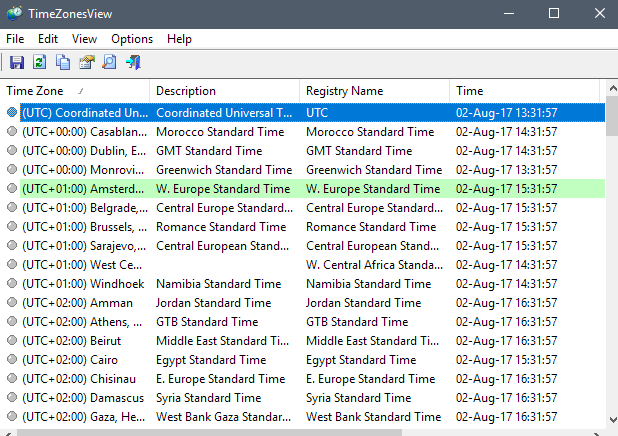Click the bullet icon of the Amman row
Image resolution: width=618 pixels, height=436 pixels.
(x=12, y=302)
